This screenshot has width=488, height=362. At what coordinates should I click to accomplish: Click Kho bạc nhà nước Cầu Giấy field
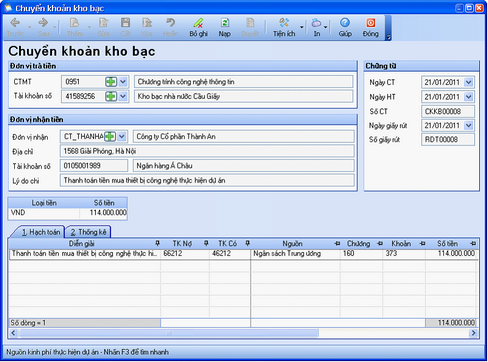tap(243, 96)
